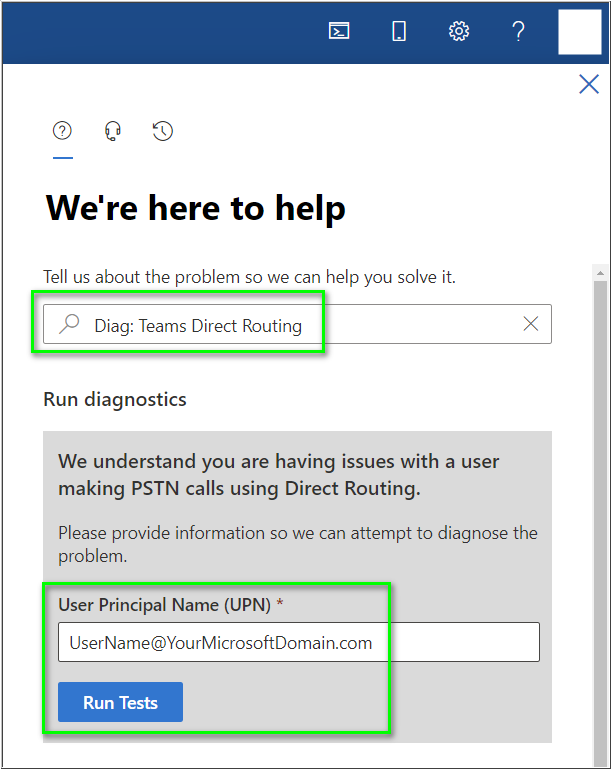Click the 'We're here to help' heading
Viewport: 611px width, 769px height.
[196, 208]
